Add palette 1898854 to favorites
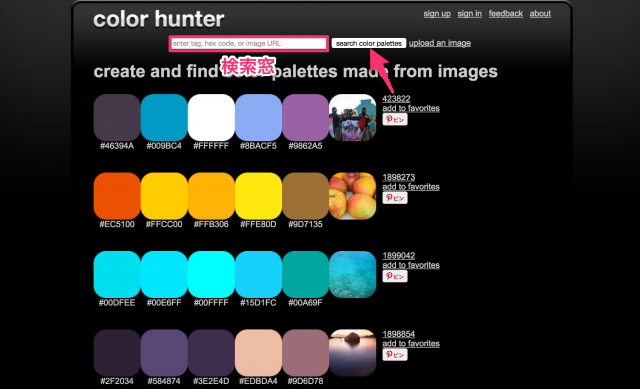This screenshot has height=389, width=640. tap(411, 343)
